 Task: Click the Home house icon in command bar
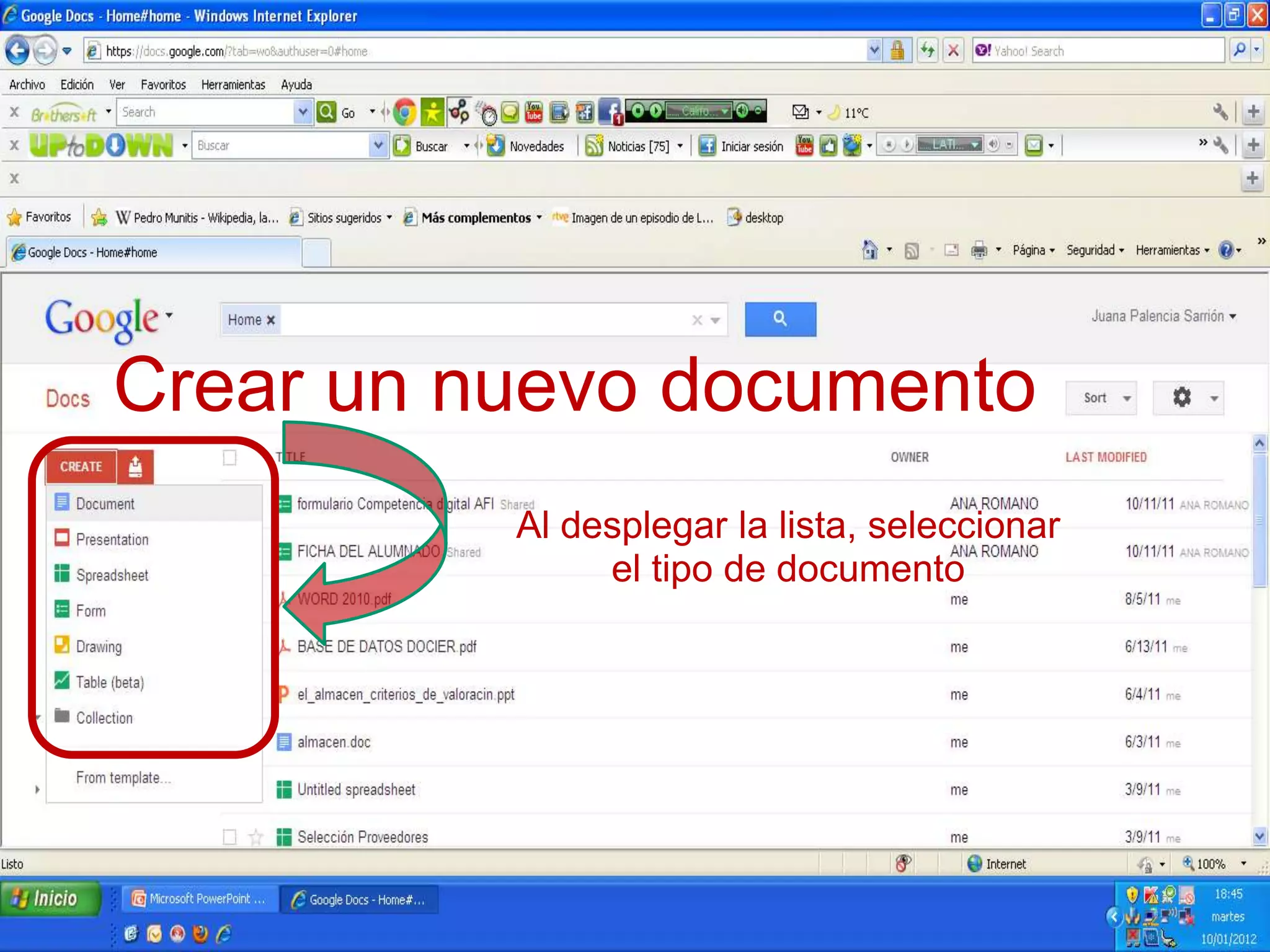click(870, 250)
